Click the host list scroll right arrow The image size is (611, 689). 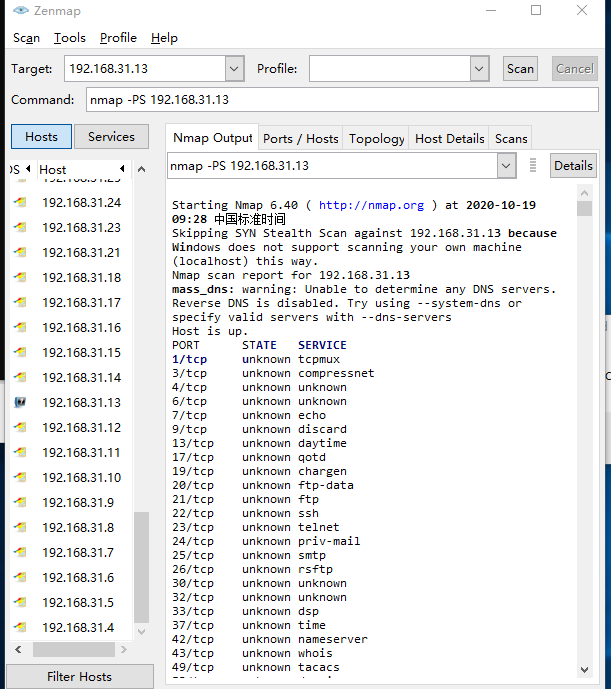124,649
